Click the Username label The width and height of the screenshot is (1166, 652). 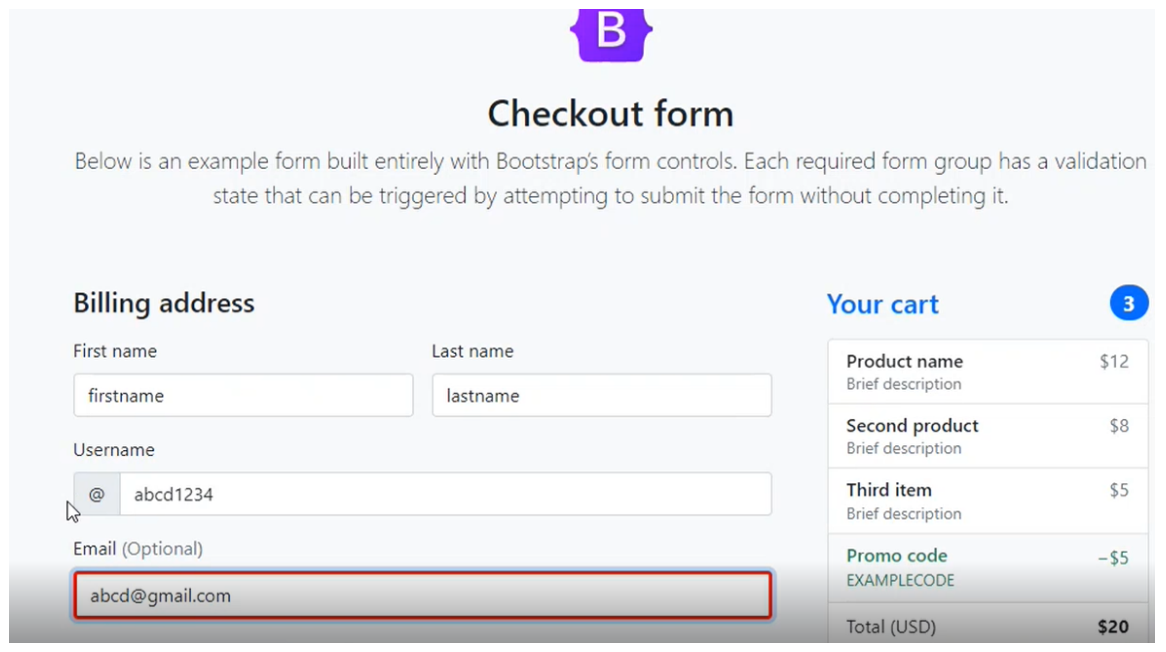tap(114, 450)
